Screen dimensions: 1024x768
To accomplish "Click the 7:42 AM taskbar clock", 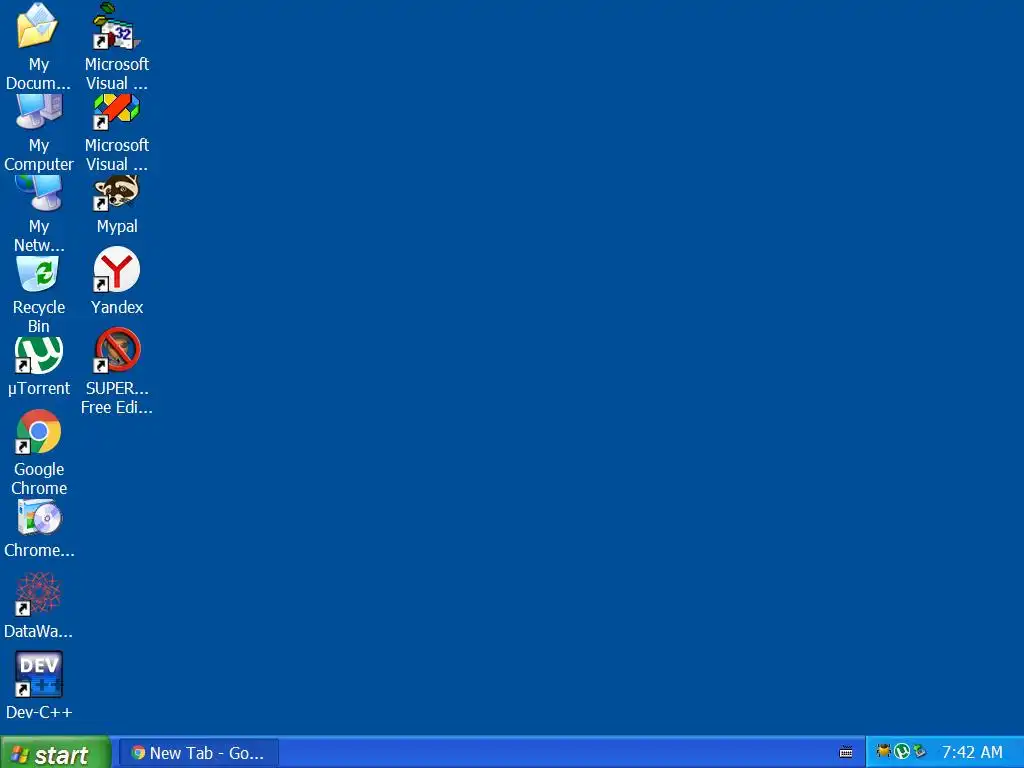I will [972, 752].
